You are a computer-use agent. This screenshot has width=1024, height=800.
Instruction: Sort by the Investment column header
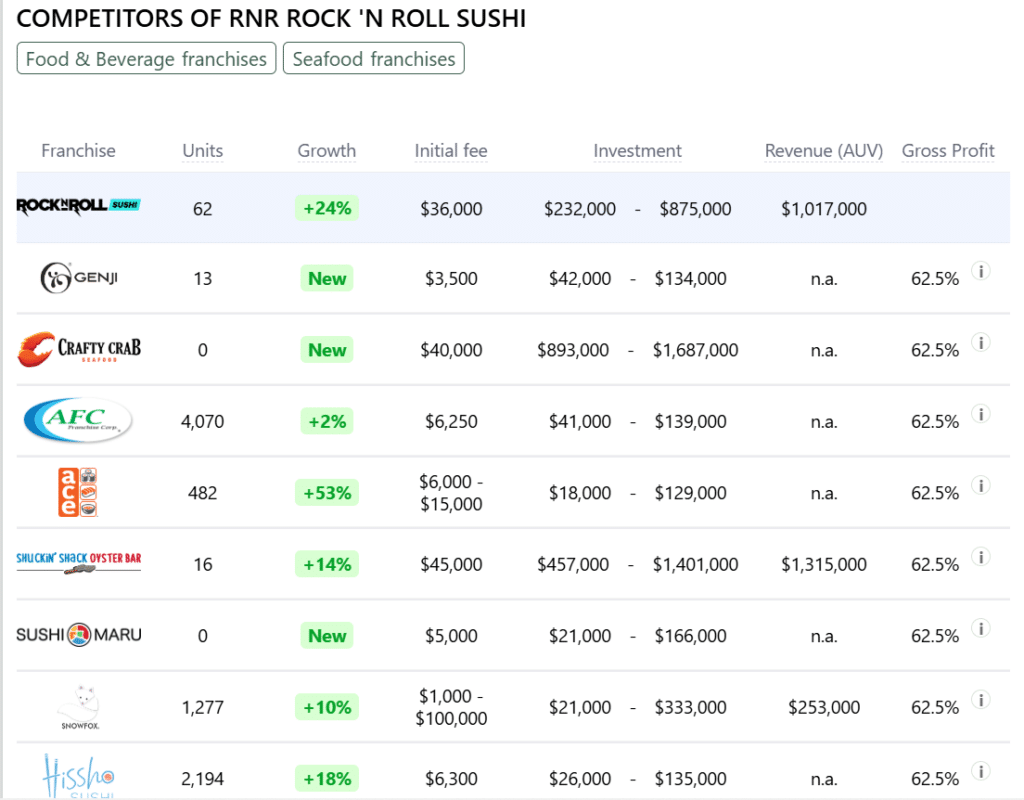(x=637, y=151)
